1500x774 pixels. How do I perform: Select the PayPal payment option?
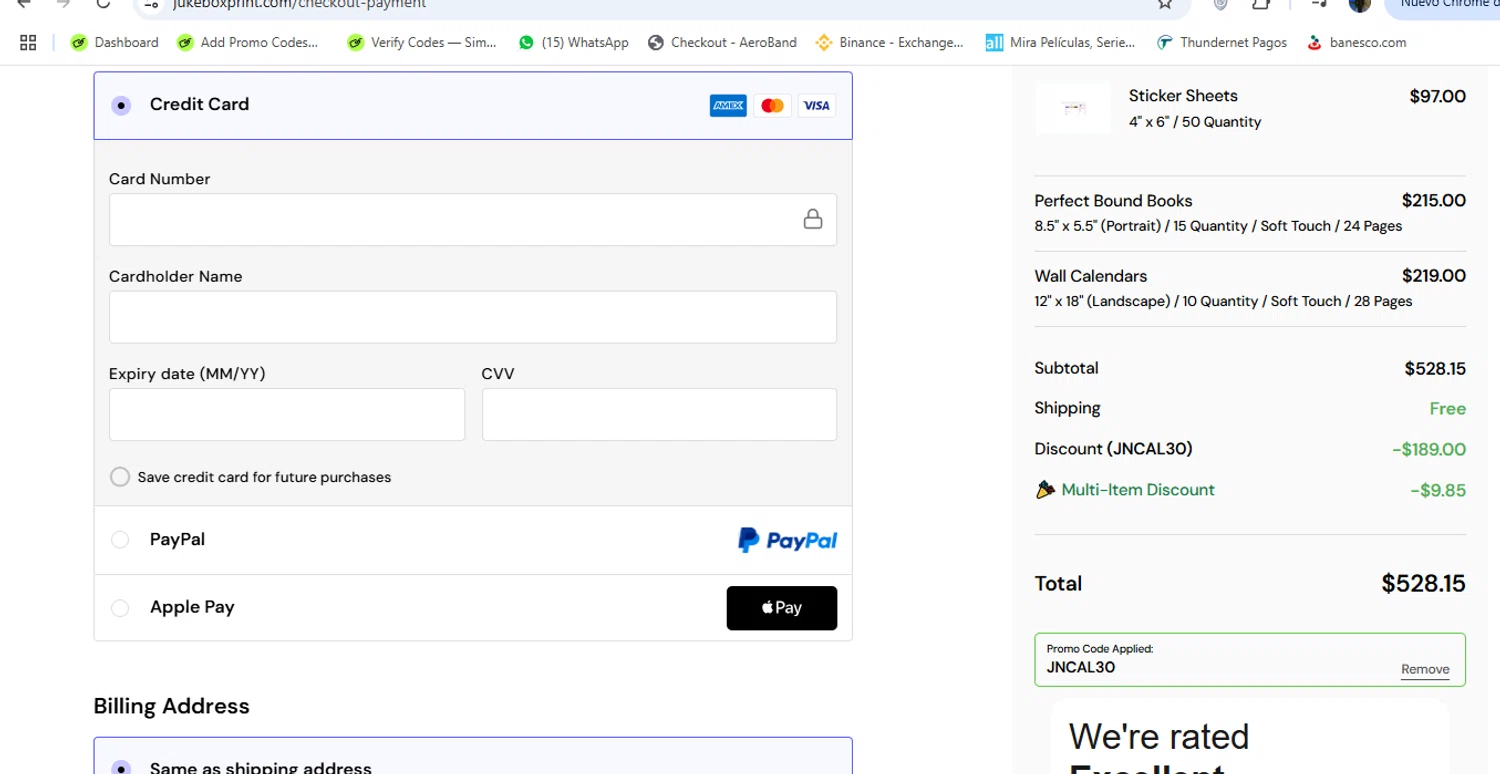click(x=120, y=540)
